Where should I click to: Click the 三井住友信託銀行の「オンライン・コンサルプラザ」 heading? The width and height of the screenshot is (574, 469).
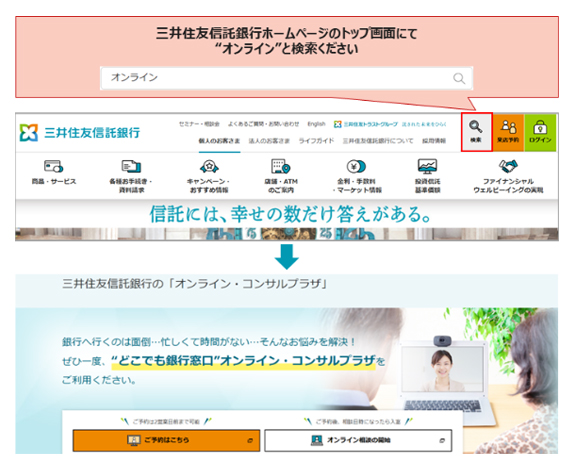(195, 284)
